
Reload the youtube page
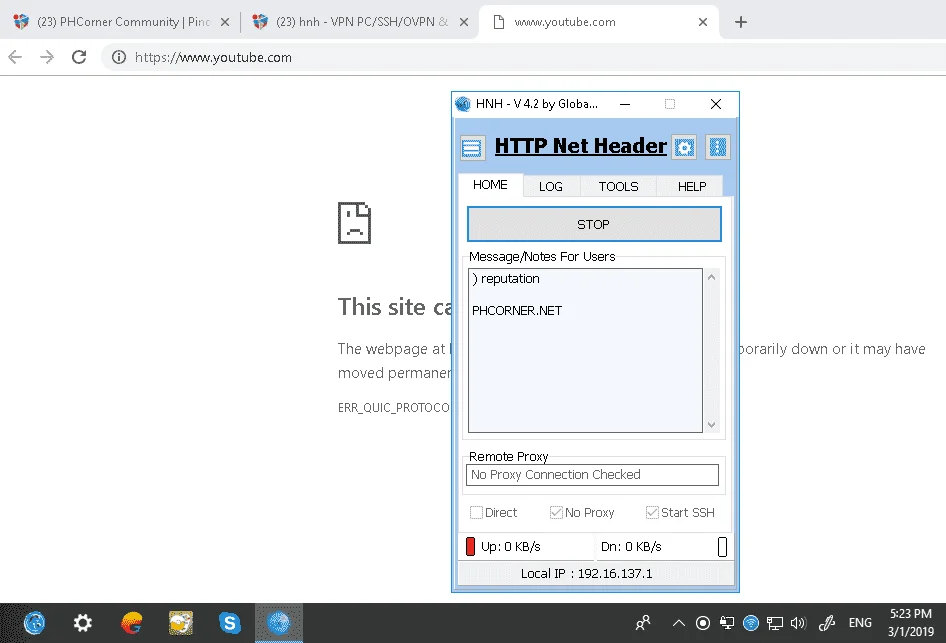(x=79, y=57)
